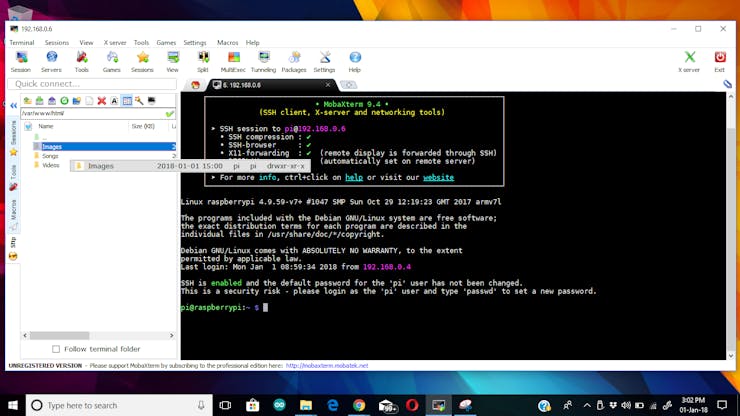Image resolution: width=740 pixels, height=416 pixels.
Task: Open the Tools toolbar button
Action: pos(82,62)
